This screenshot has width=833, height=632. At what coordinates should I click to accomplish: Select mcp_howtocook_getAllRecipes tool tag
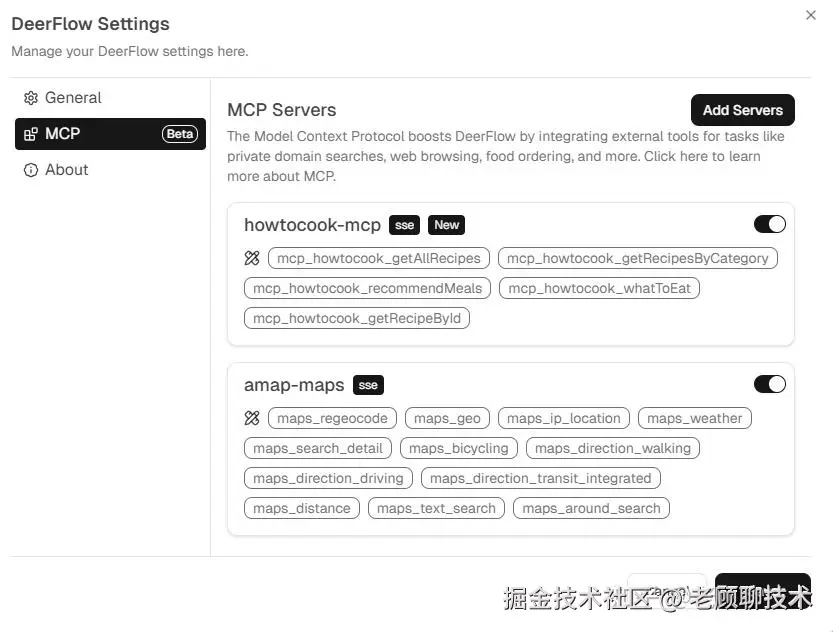click(379, 258)
